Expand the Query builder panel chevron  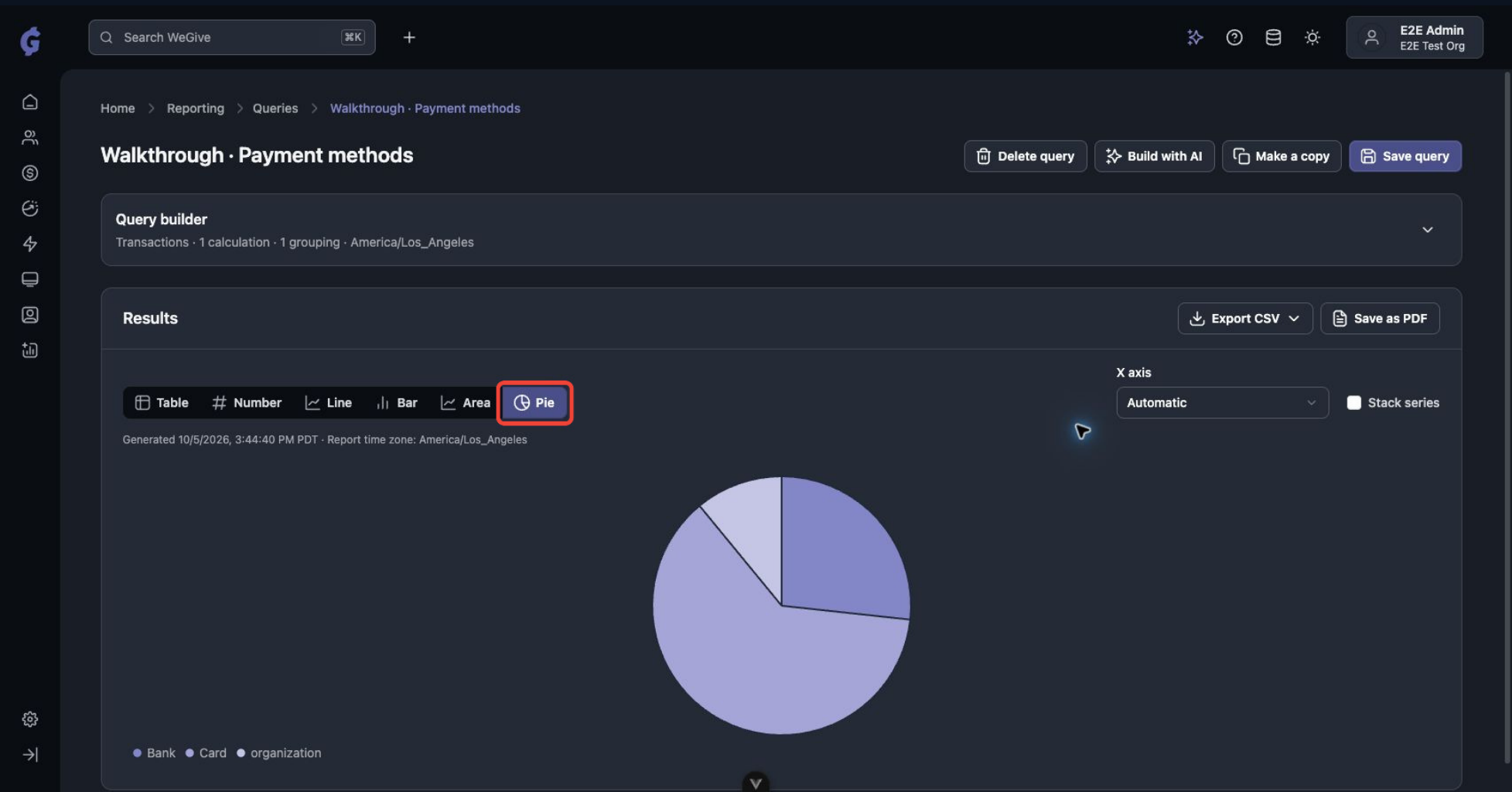[1428, 230]
